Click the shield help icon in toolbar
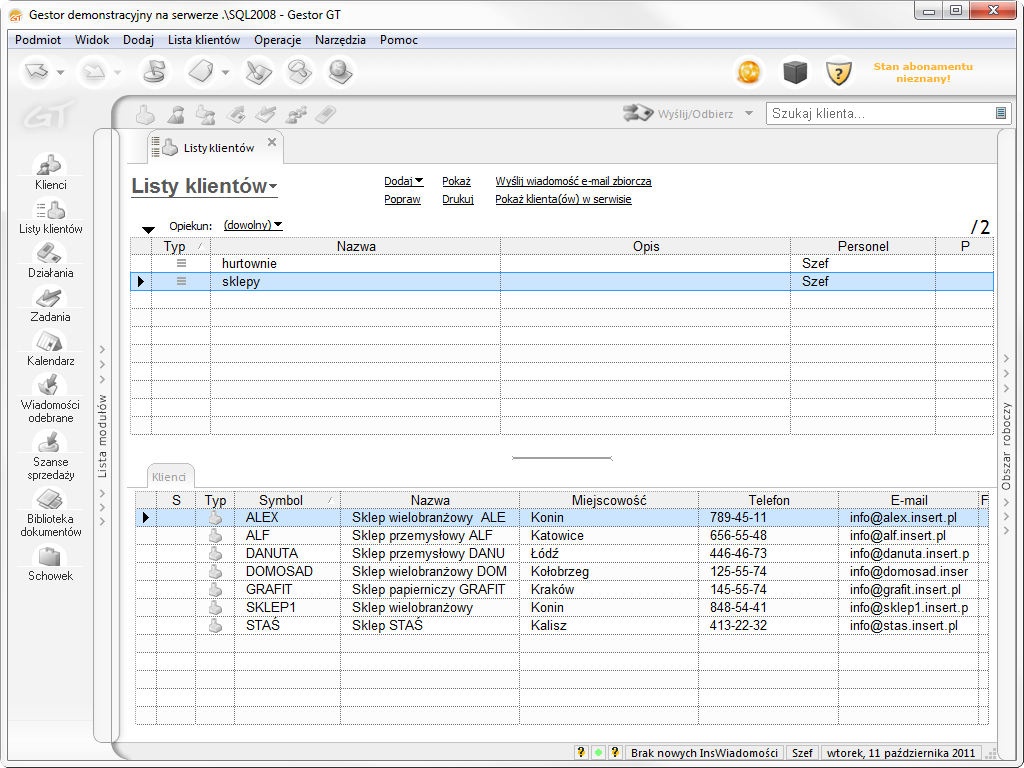This screenshot has width=1024, height=768. coord(838,72)
